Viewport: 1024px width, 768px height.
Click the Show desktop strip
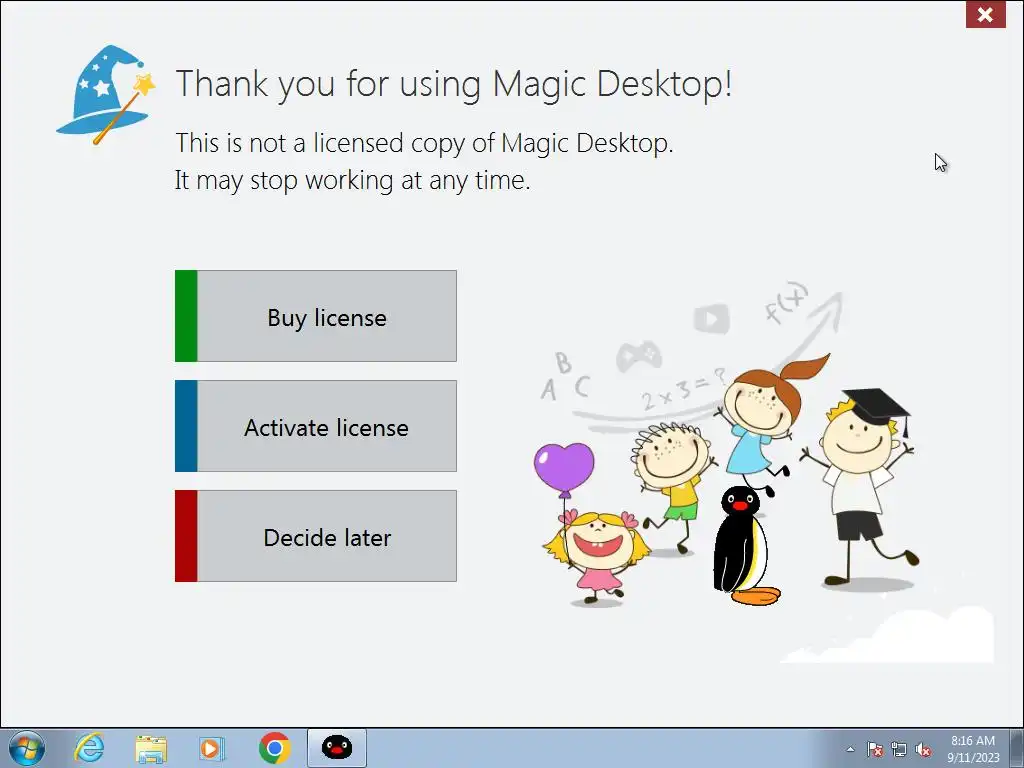pos(1016,748)
